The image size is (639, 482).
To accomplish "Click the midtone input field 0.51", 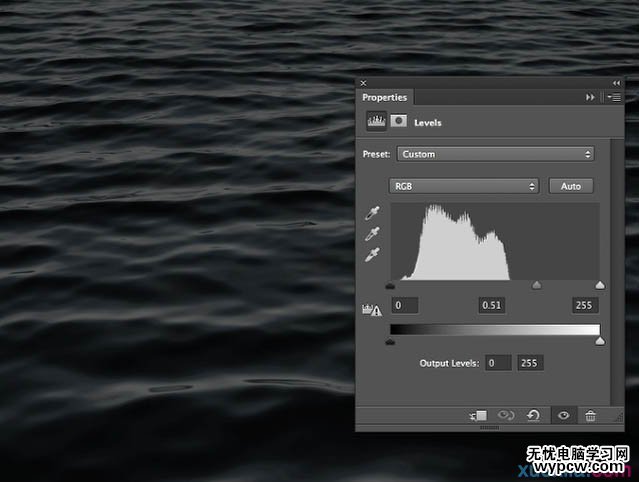I will (491, 305).
